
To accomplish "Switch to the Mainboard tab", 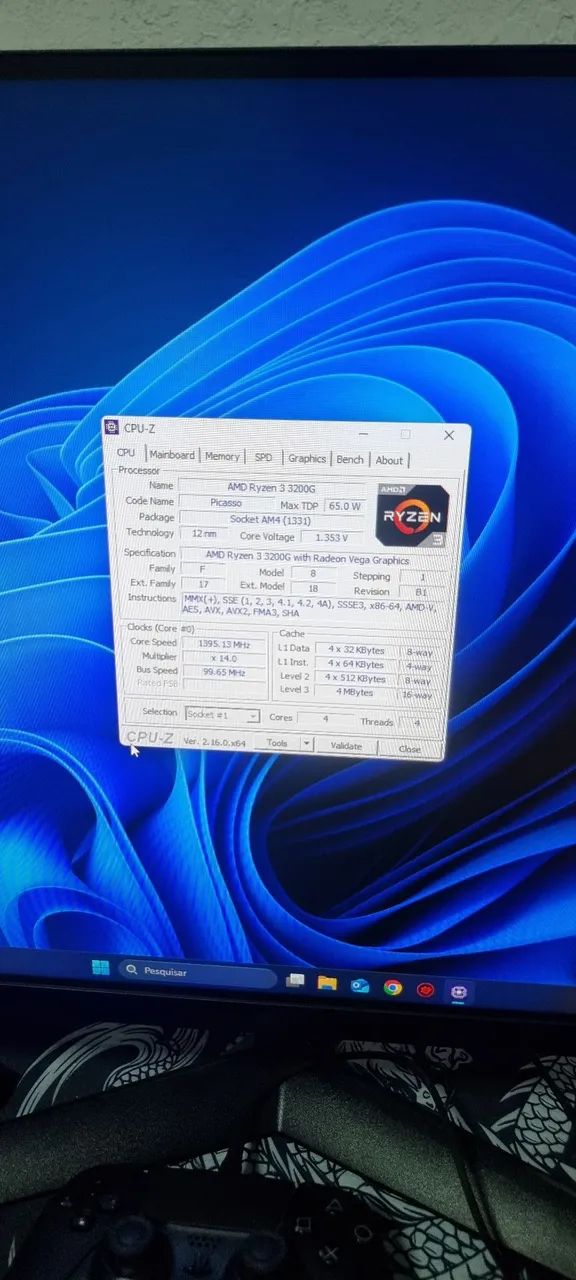I will [172, 455].
